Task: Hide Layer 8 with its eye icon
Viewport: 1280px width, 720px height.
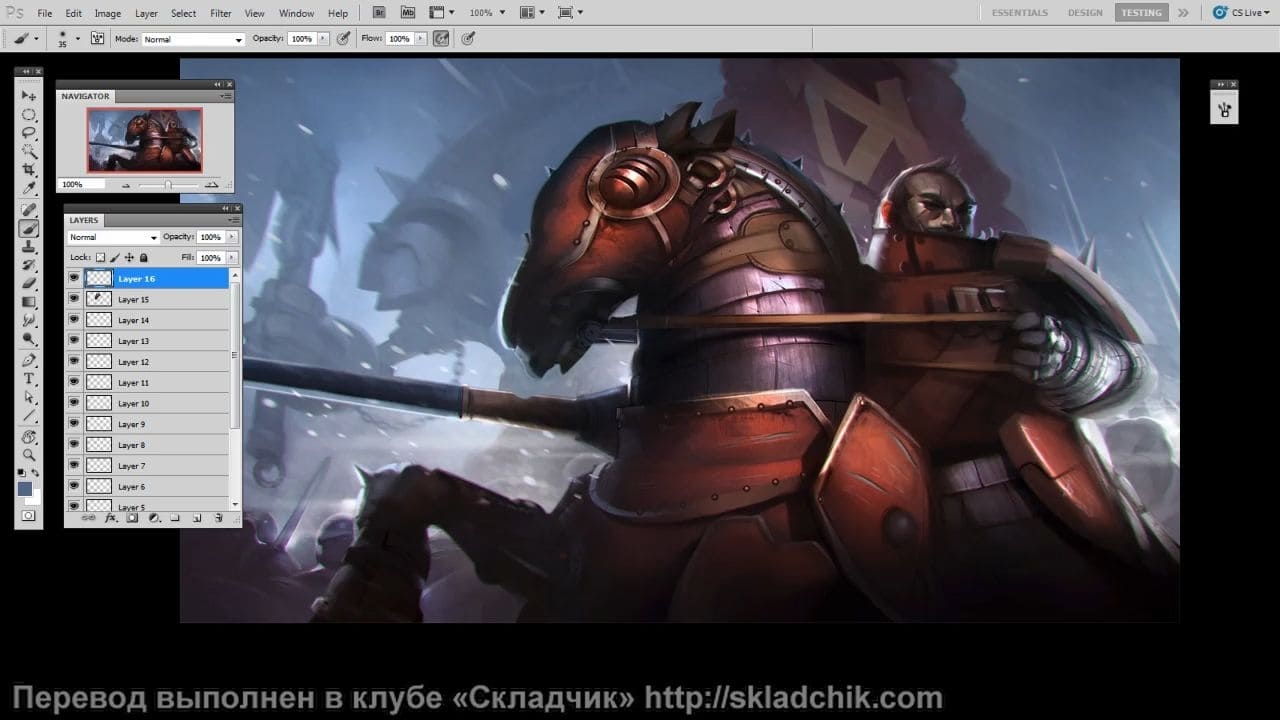Action: (x=74, y=445)
